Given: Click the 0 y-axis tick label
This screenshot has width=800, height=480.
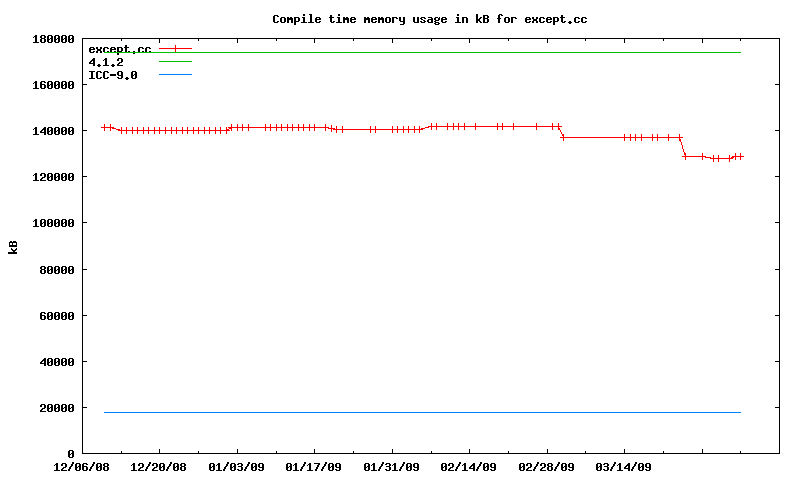Looking at the screenshot, I should [x=71, y=454].
